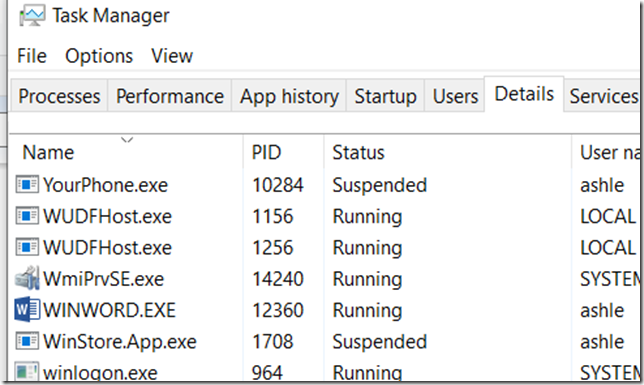Click the WinStore.App.exe process icon
The width and height of the screenshot is (644, 385).
click(27, 341)
